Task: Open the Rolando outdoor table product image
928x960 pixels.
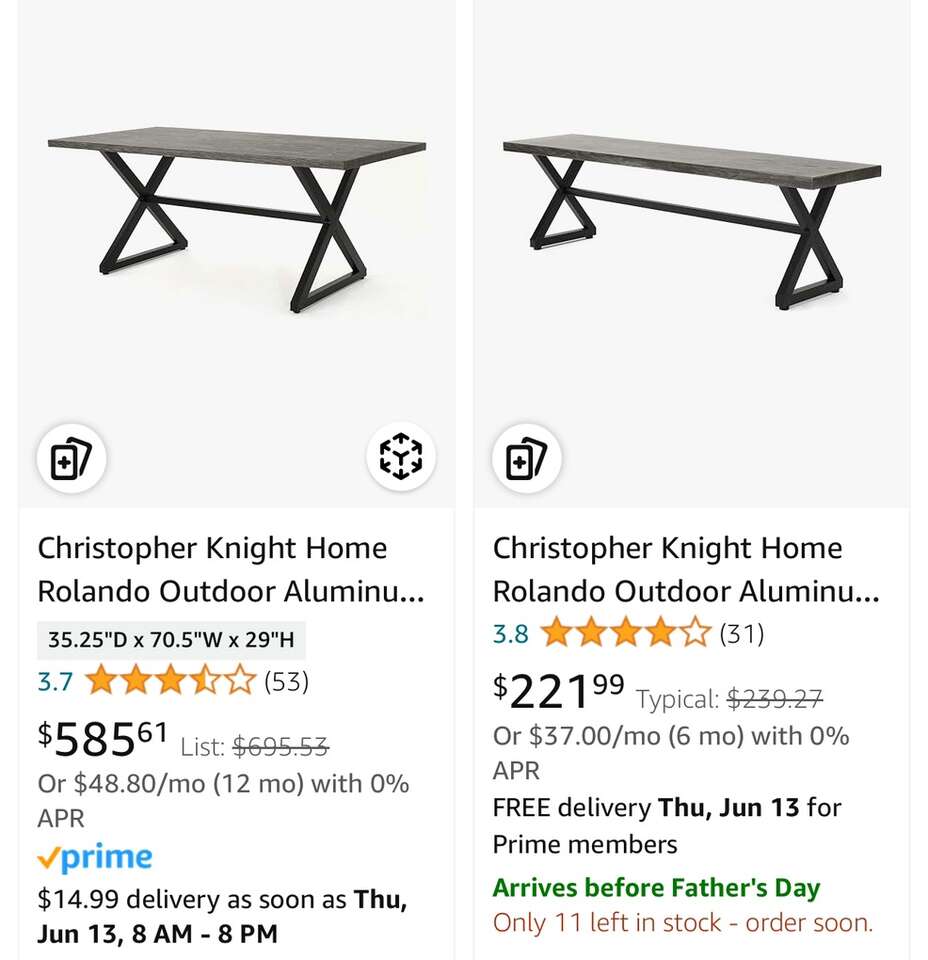Action: pyautogui.click(x=237, y=220)
